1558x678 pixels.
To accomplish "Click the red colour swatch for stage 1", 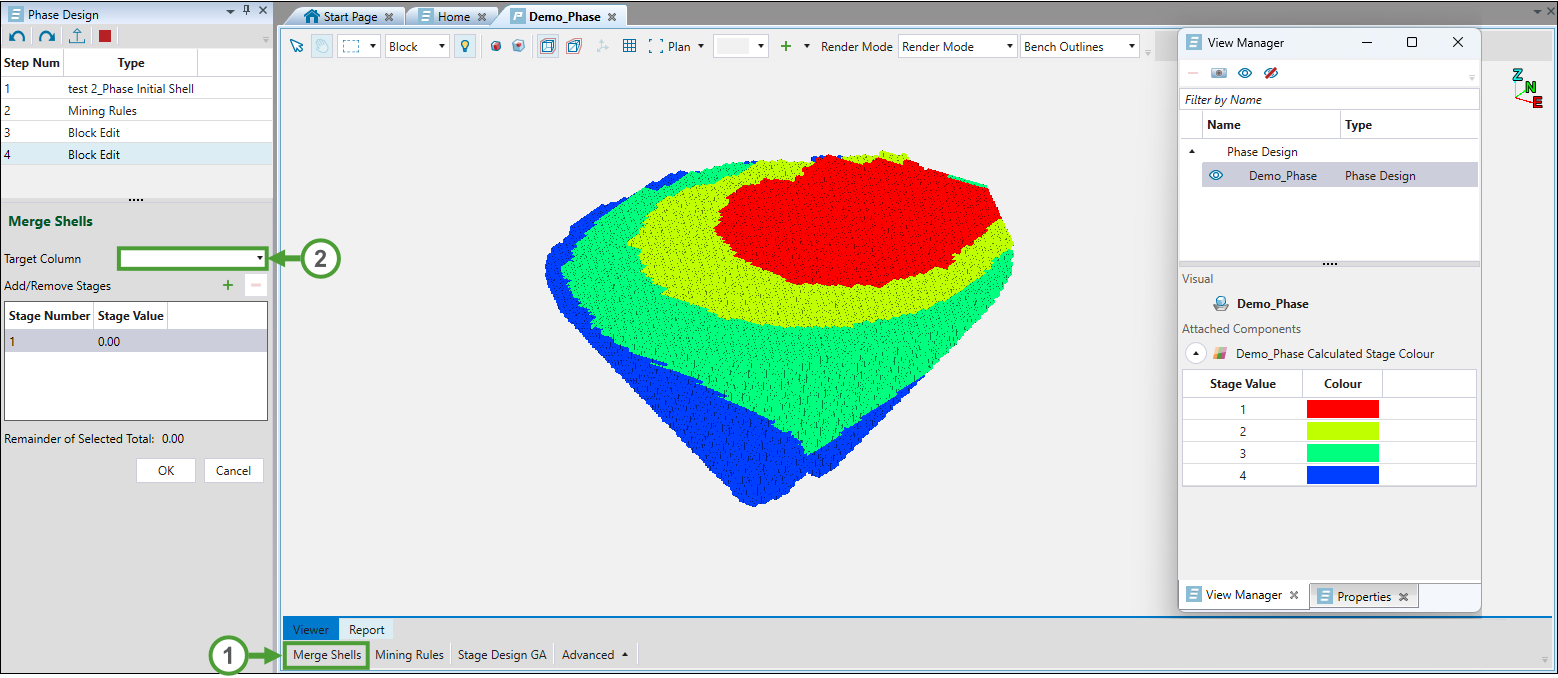I will coord(1342,409).
